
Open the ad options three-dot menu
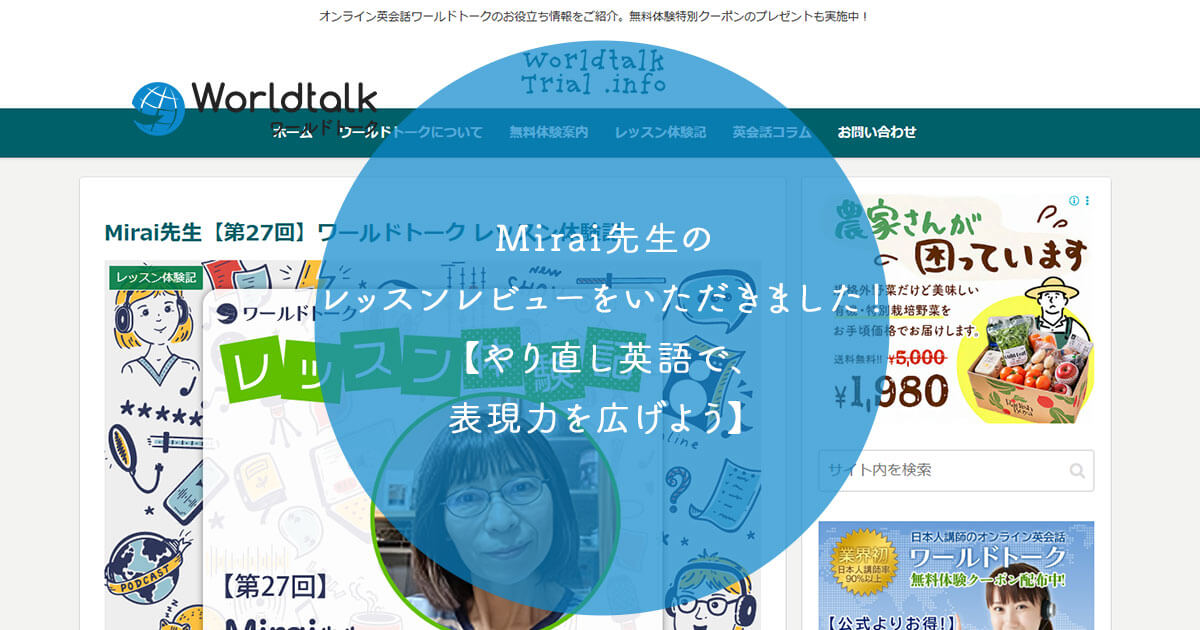click(x=1087, y=201)
